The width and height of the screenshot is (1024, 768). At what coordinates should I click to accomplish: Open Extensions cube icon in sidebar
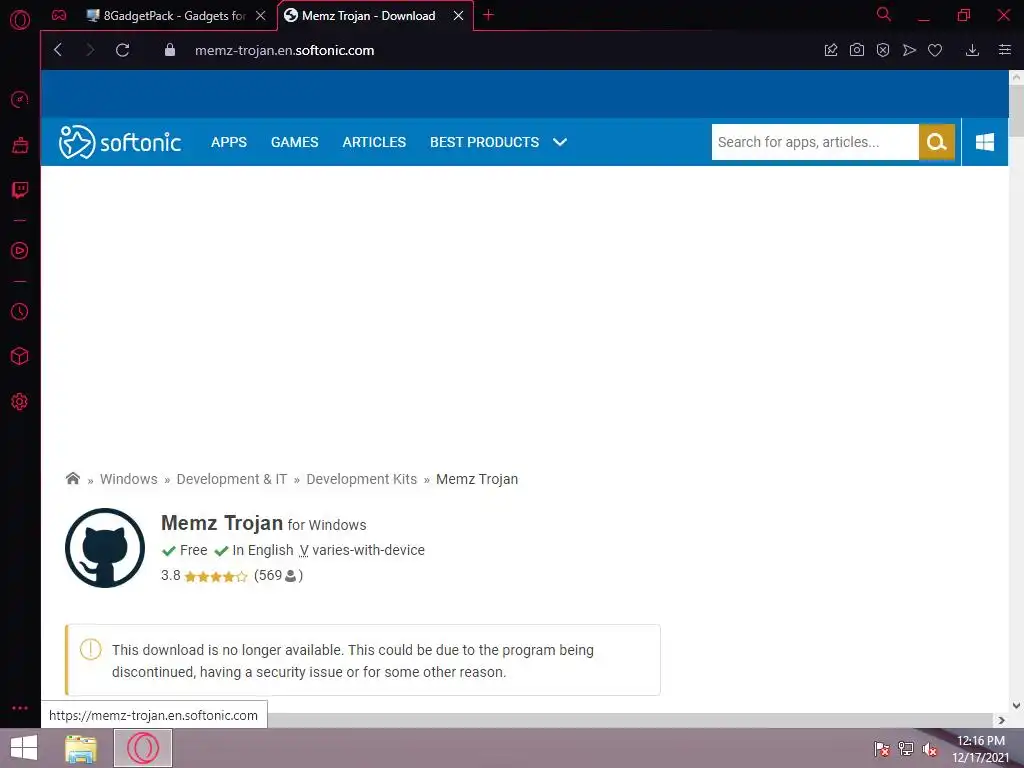pyautogui.click(x=20, y=357)
